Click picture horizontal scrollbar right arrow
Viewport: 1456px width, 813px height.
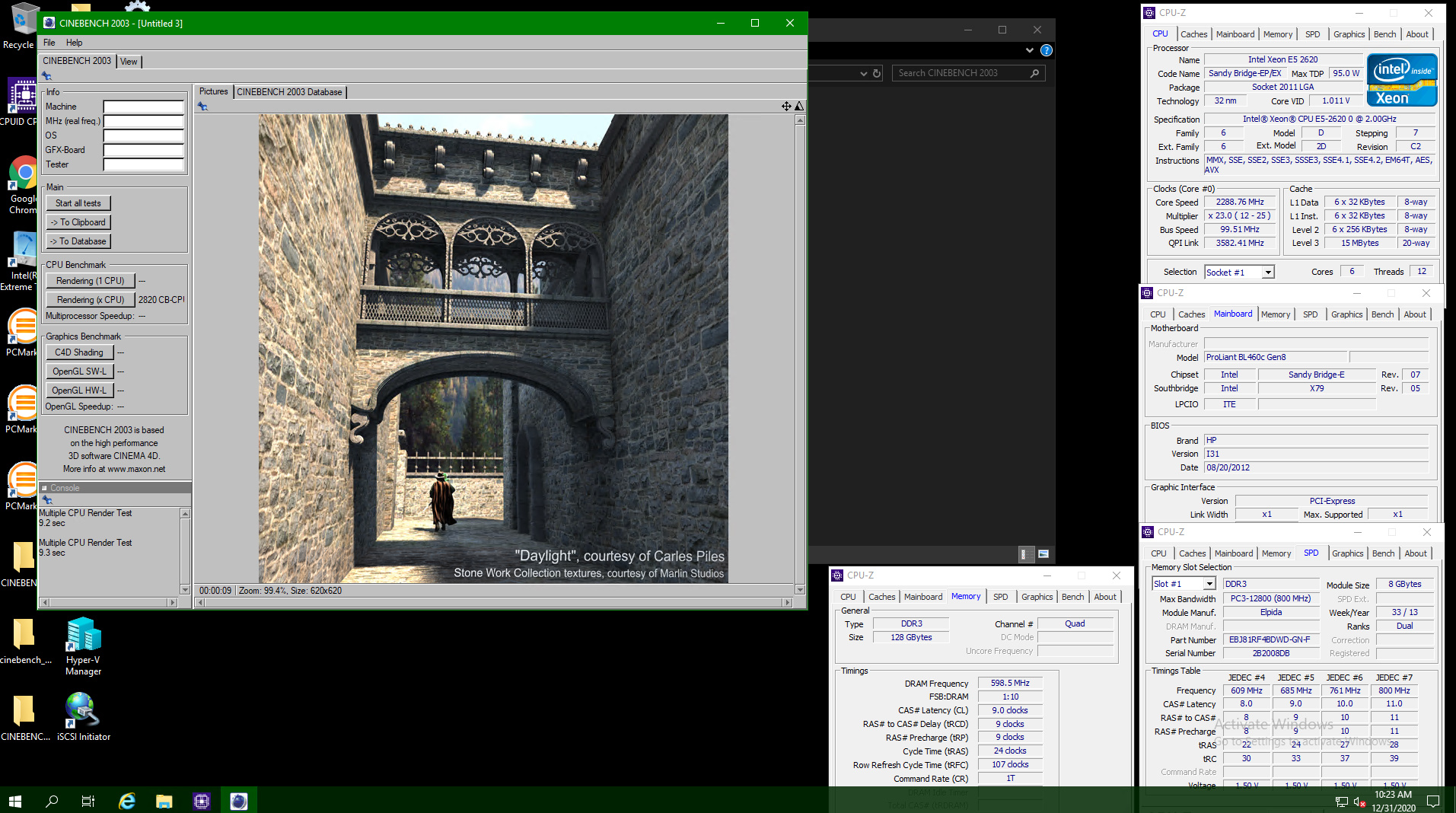tap(787, 602)
